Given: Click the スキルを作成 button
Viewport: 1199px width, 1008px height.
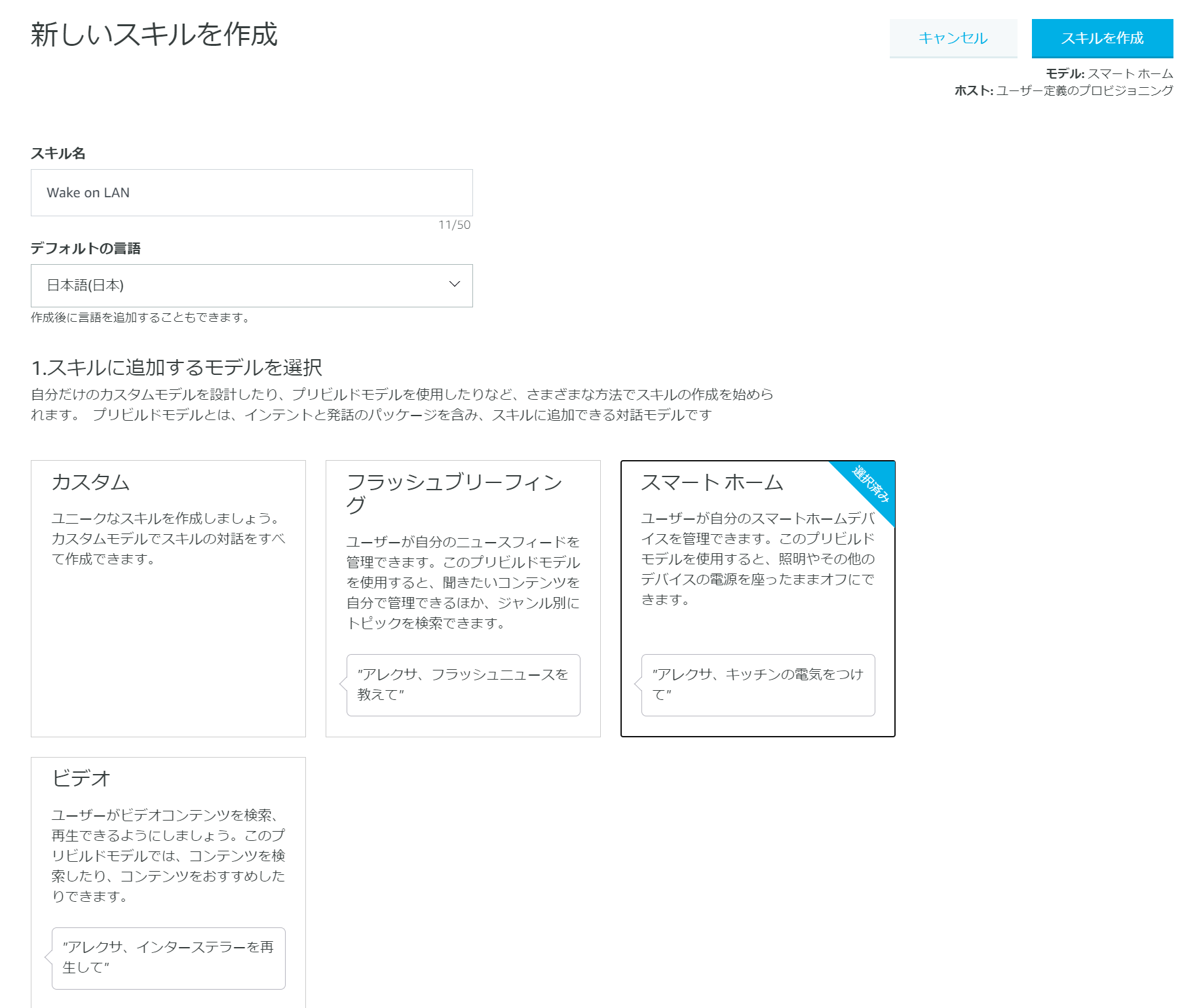Looking at the screenshot, I should (1102, 38).
